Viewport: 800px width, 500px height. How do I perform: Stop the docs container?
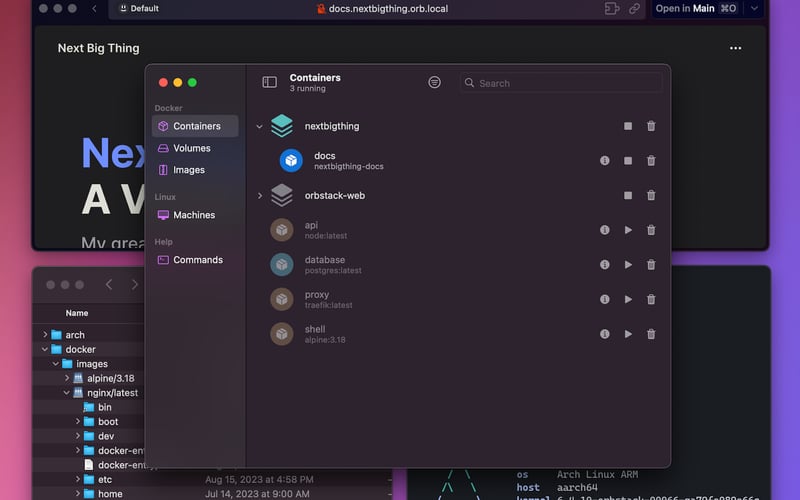(x=628, y=161)
